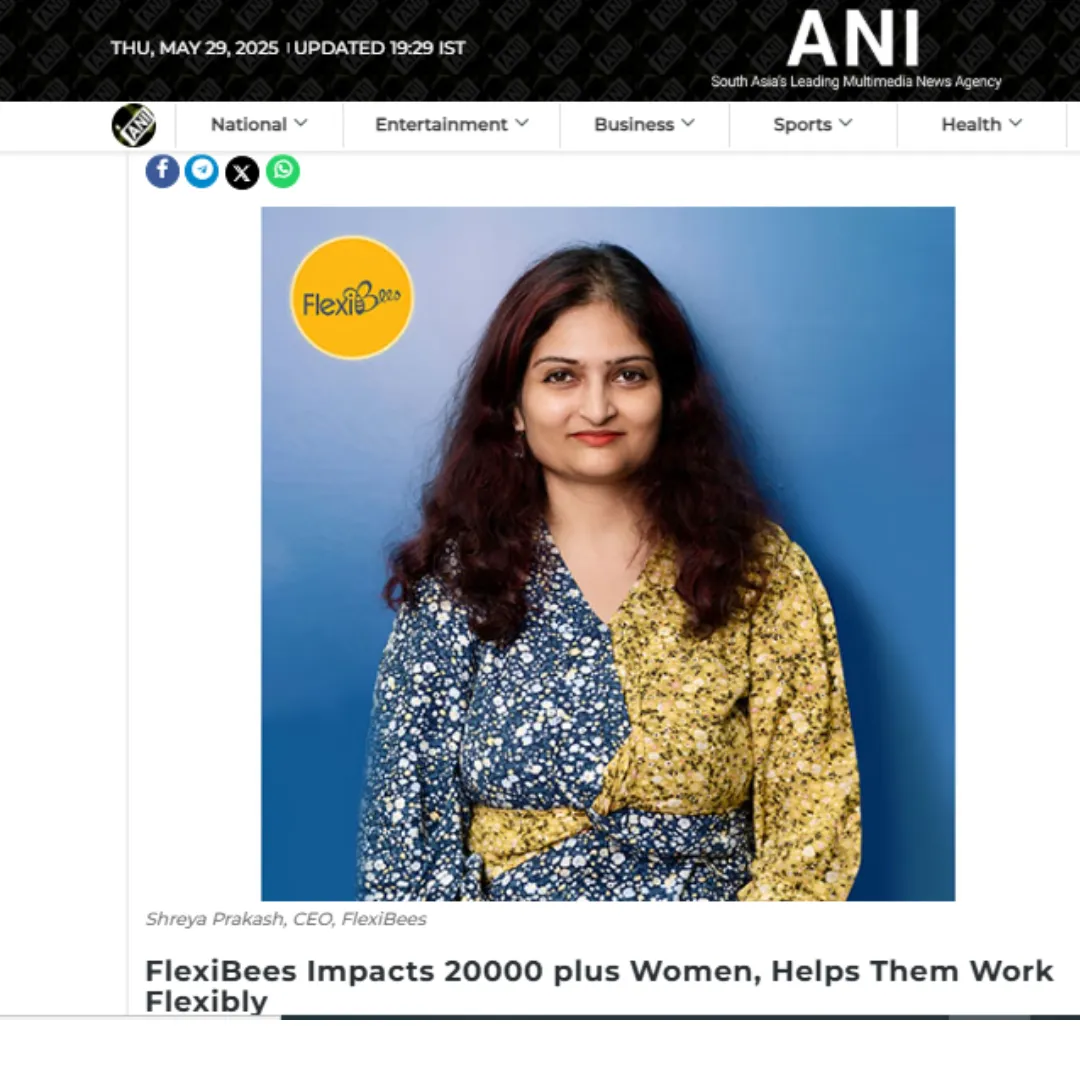The image size is (1080, 1080).
Task: Open the Sports section
Action: coord(802,125)
